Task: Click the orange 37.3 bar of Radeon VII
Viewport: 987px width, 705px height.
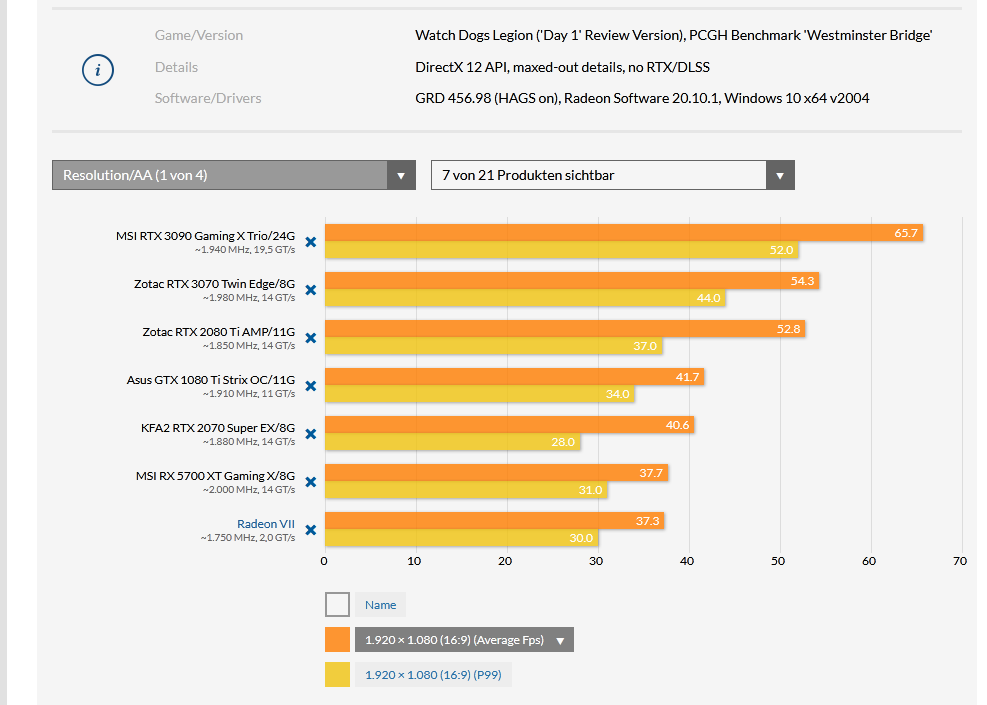Action: tap(495, 521)
